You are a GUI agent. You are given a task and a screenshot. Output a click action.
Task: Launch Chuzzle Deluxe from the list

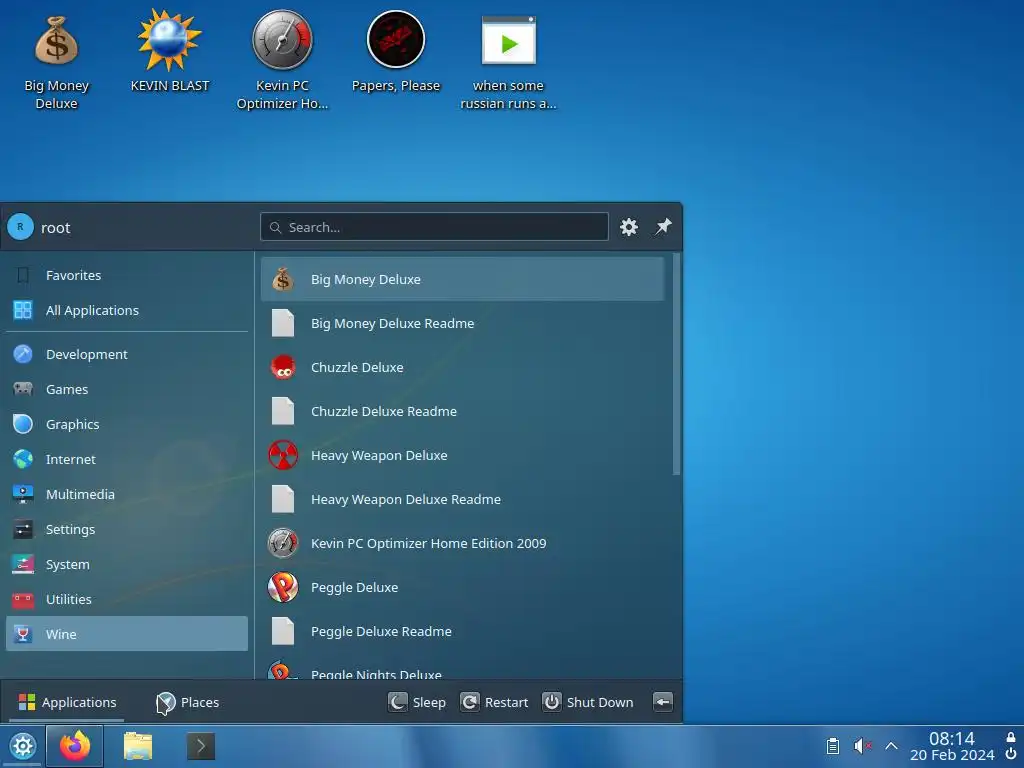(x=462, y=367)
